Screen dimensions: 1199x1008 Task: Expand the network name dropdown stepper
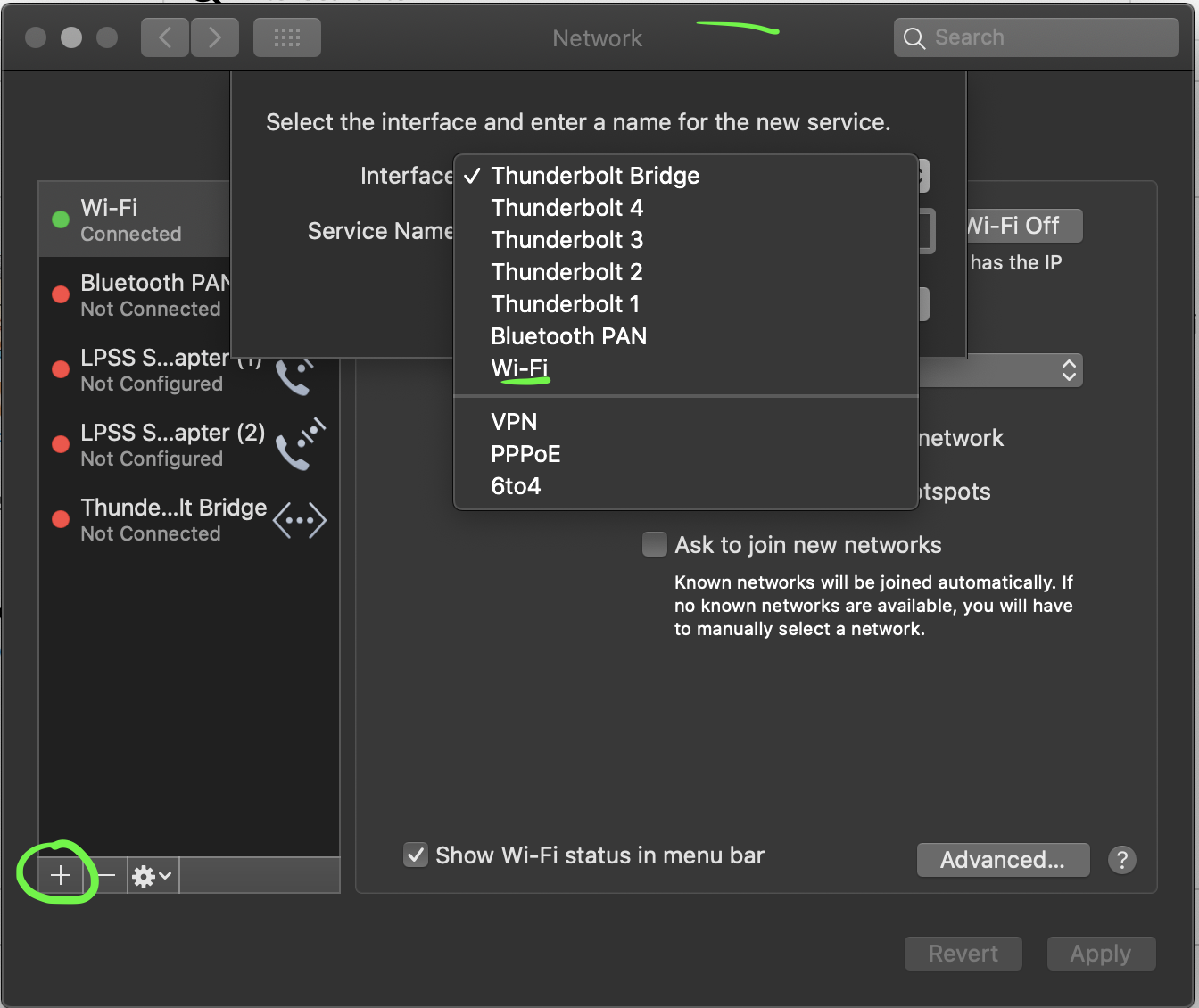1068,370
